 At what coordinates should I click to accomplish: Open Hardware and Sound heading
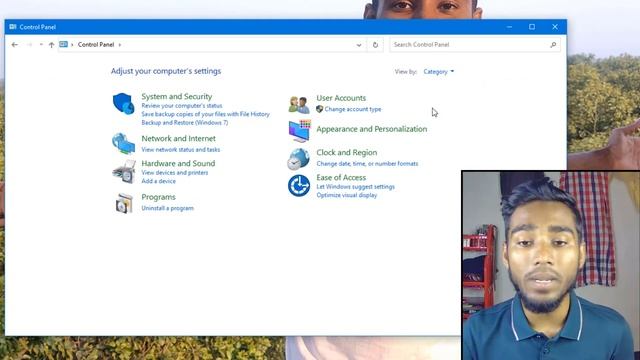[x=178, y=163]
